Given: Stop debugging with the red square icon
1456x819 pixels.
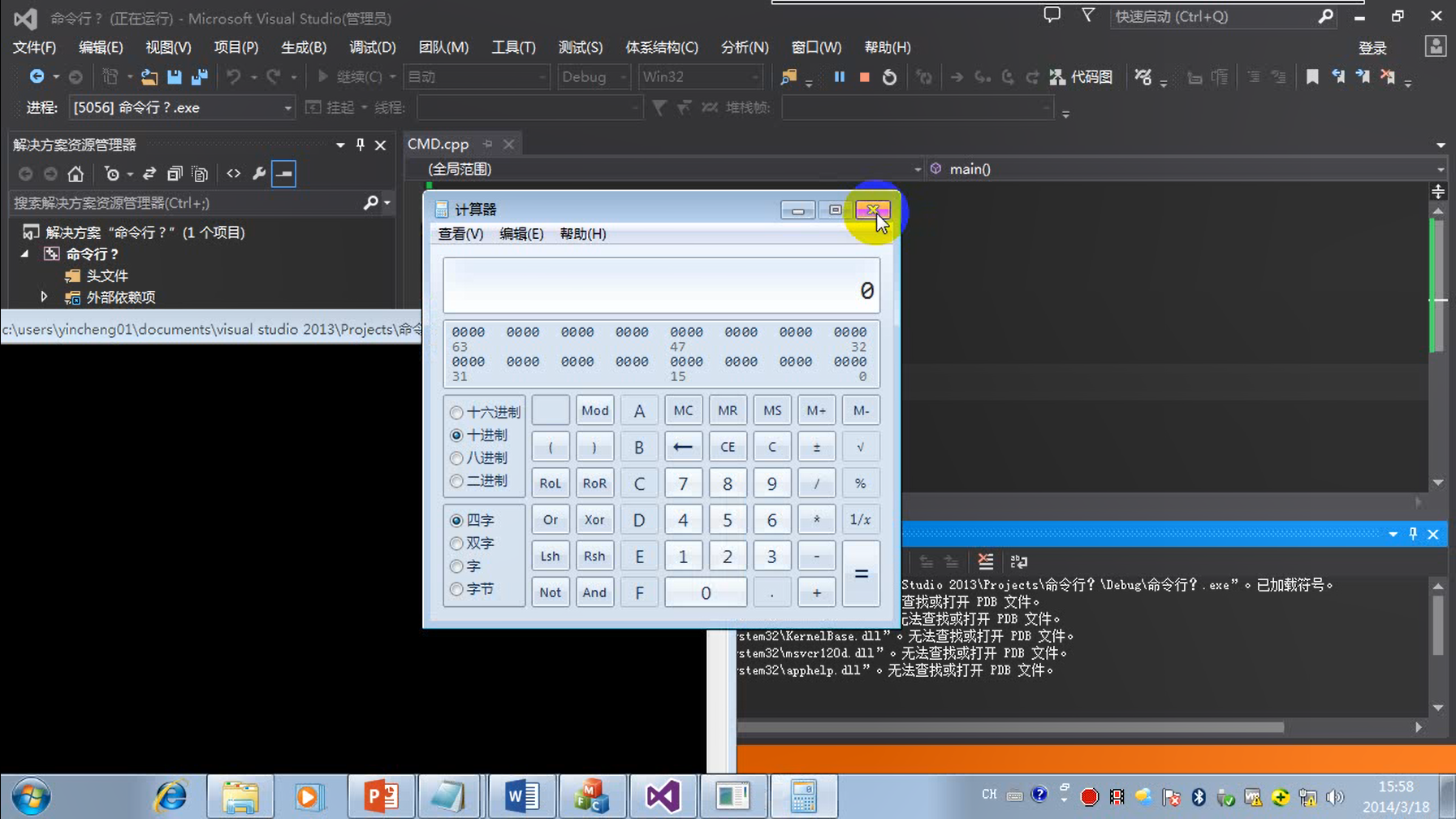Looking at the screenshot, I should click(864, 76).
